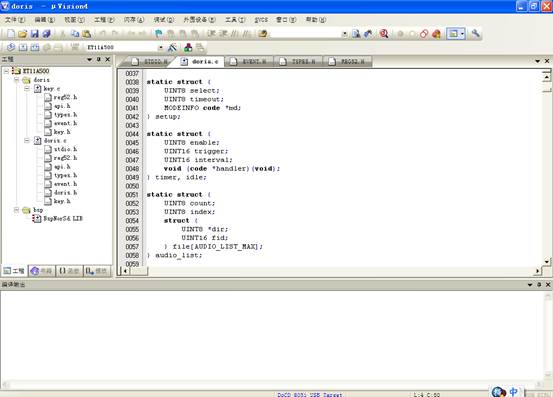Image resolution: width=553 pixels, height=397 pixels.
Task: Open the SVCS menu
Action: pyautogui.click(x=261, y=20)
